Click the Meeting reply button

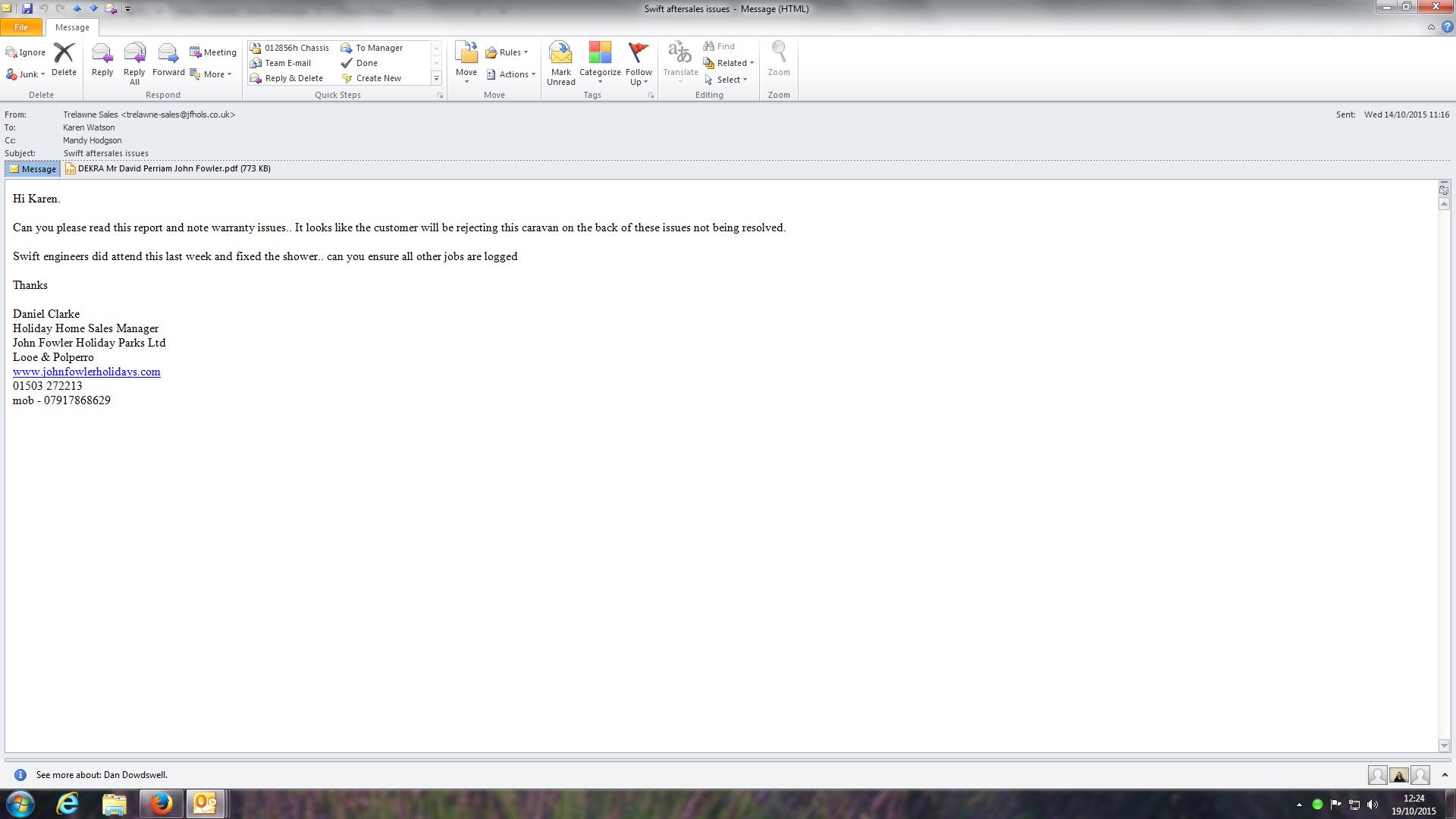pyautogui.click(x=213, y=52)
